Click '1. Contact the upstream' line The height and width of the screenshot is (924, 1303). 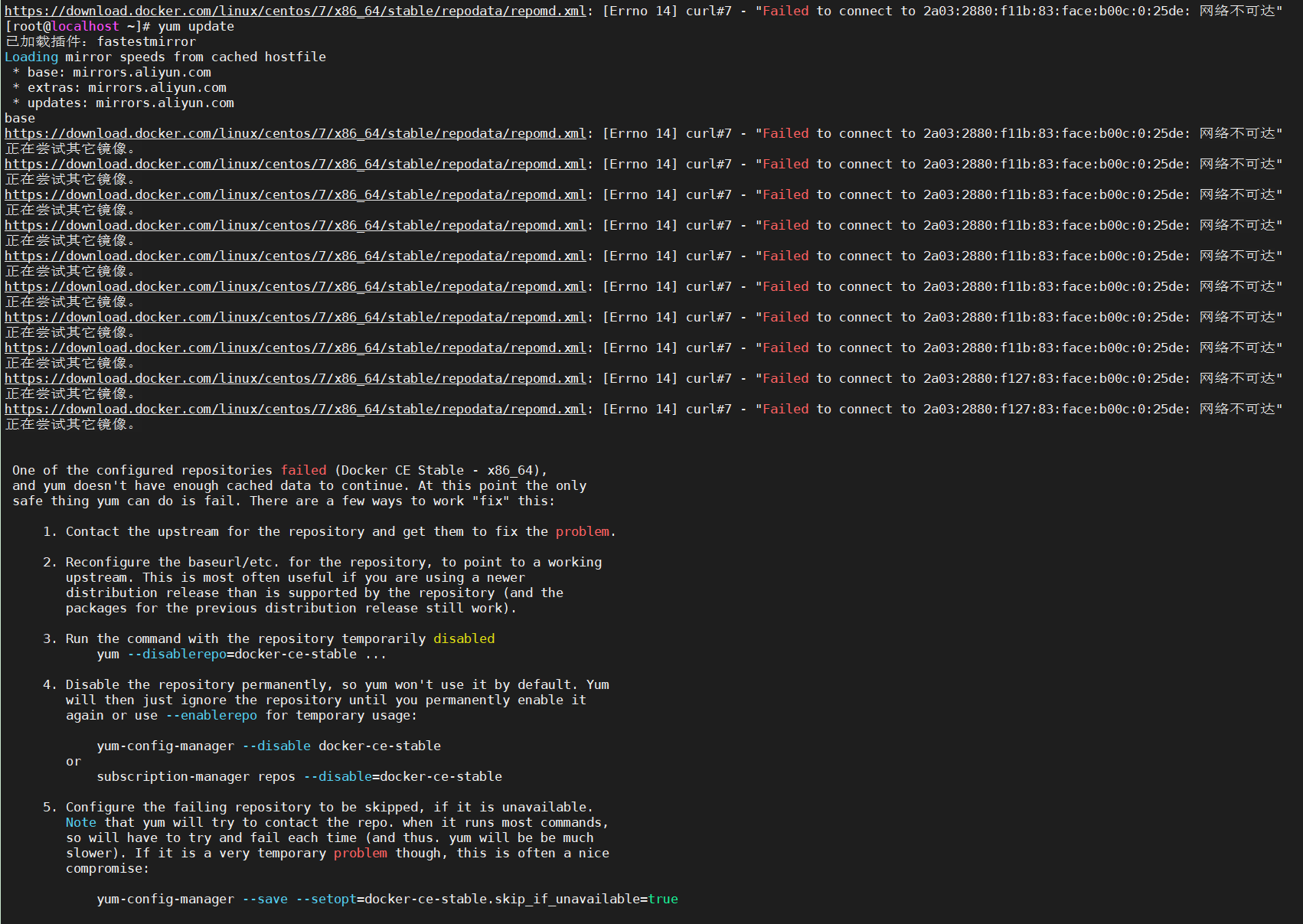[330, 531]
